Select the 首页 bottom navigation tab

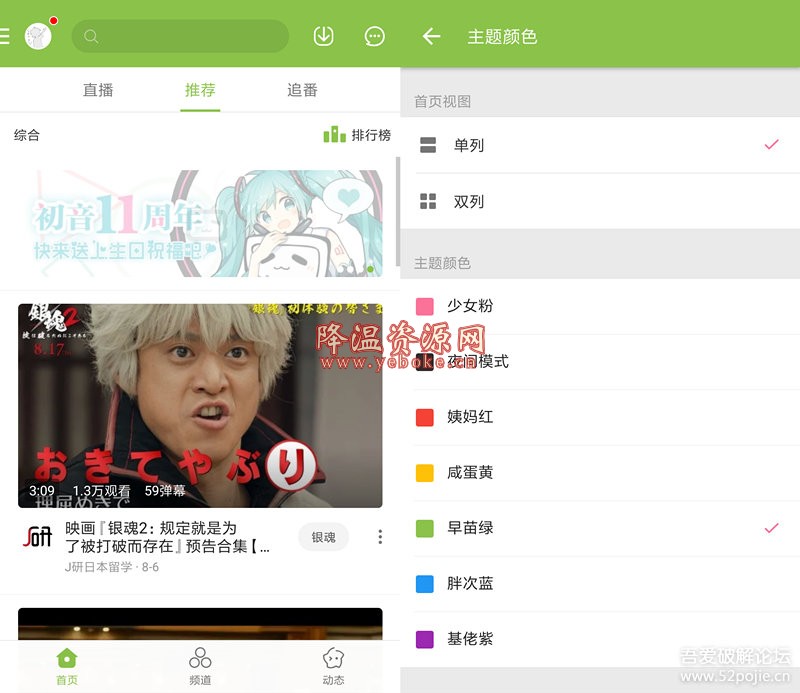tap(67, 666)
